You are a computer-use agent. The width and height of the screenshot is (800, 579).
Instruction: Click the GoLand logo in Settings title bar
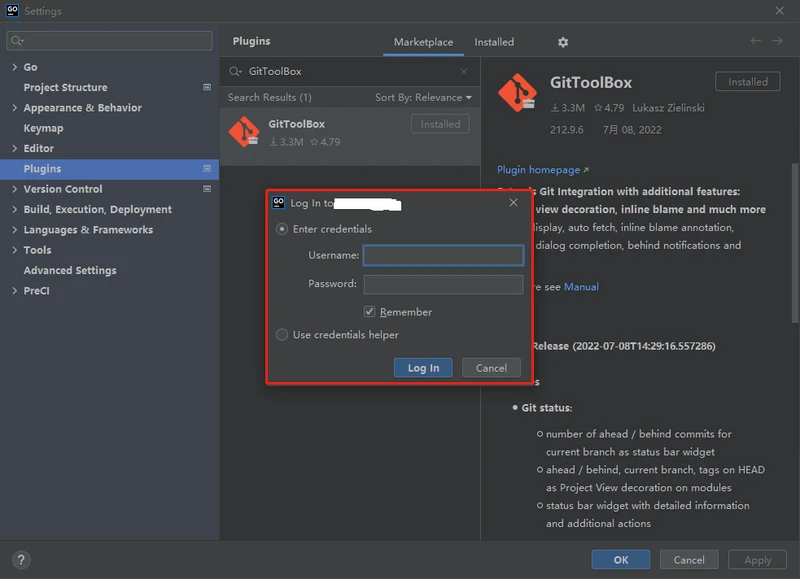(12, 11)
